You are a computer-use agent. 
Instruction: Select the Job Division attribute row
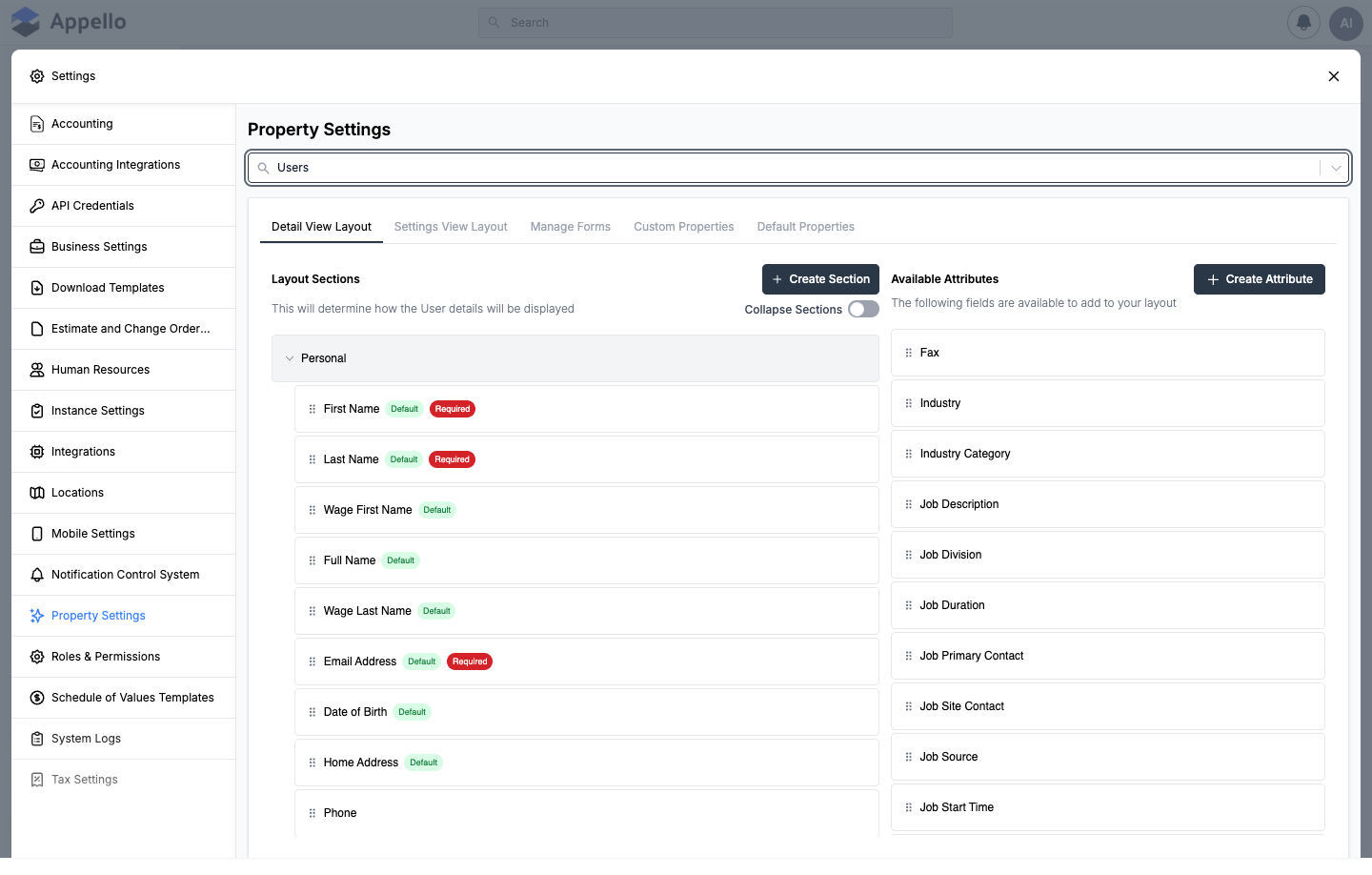coord(1108,555)
